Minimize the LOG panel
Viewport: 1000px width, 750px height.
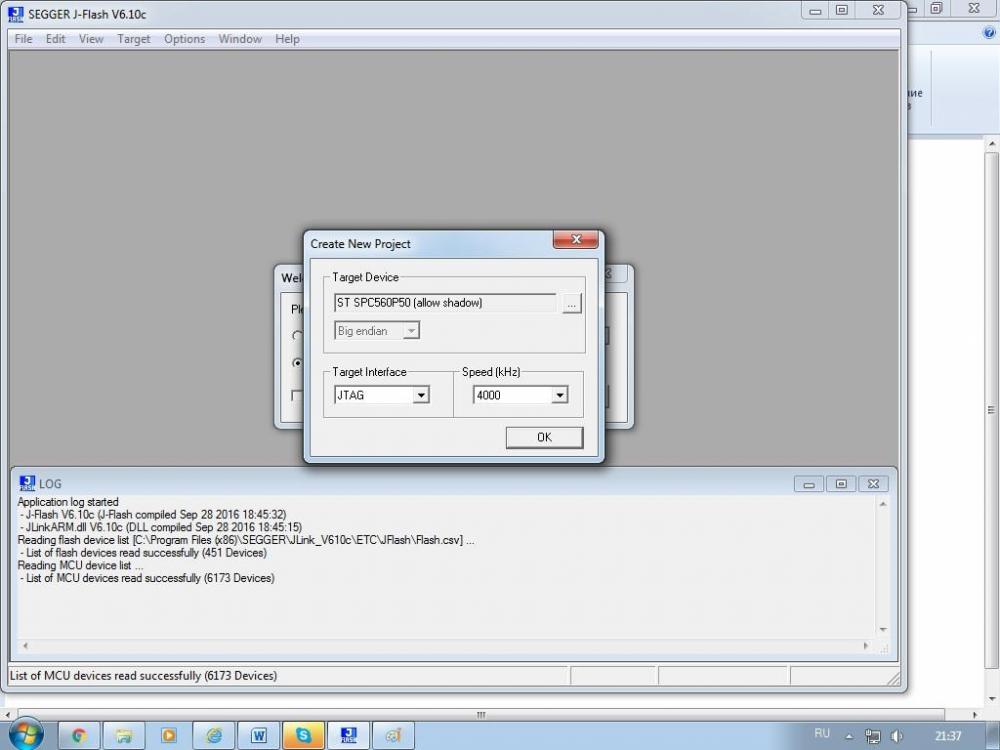(809, 485)
